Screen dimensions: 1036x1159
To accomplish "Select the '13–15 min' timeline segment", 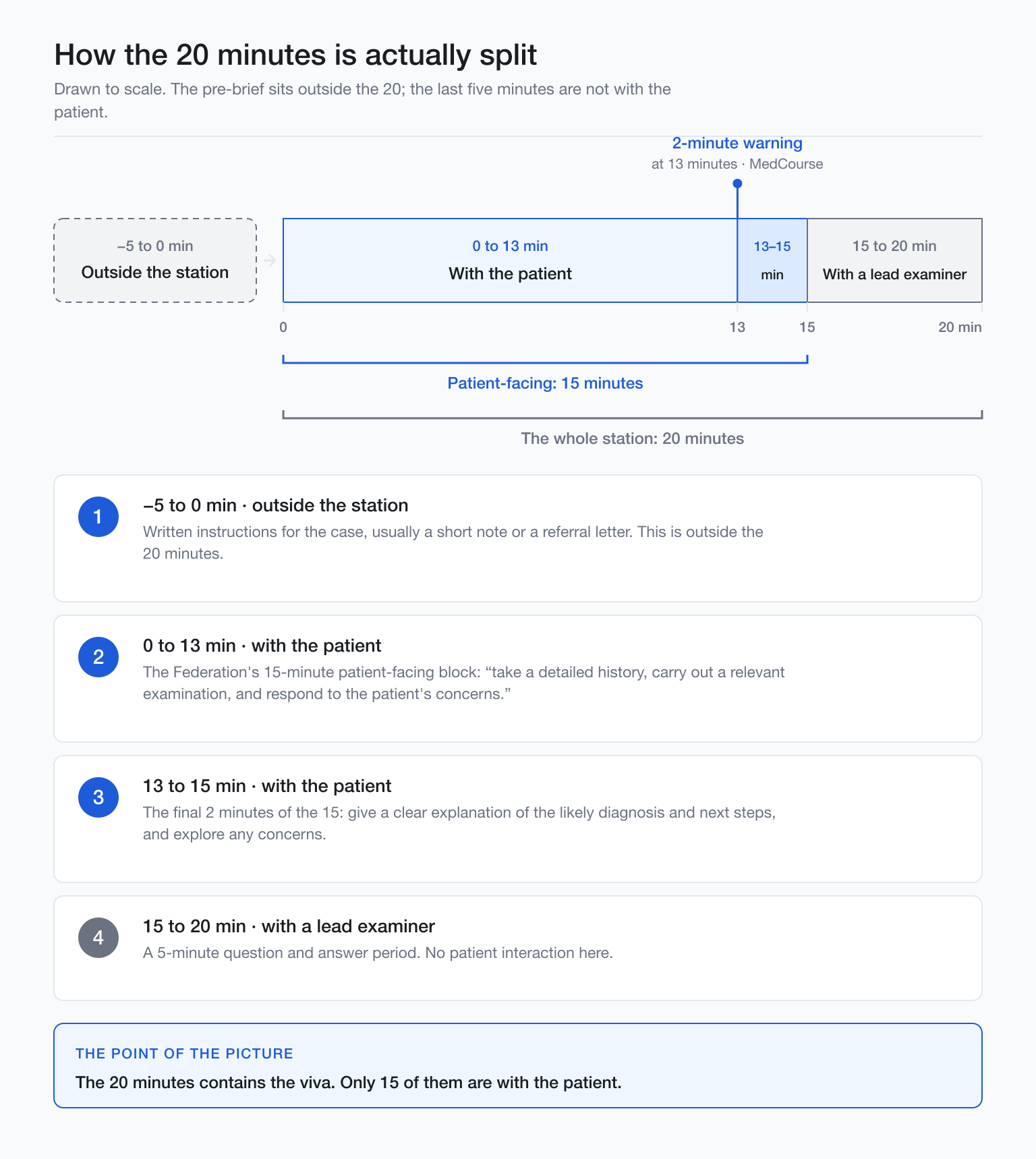I will (772, 260).
